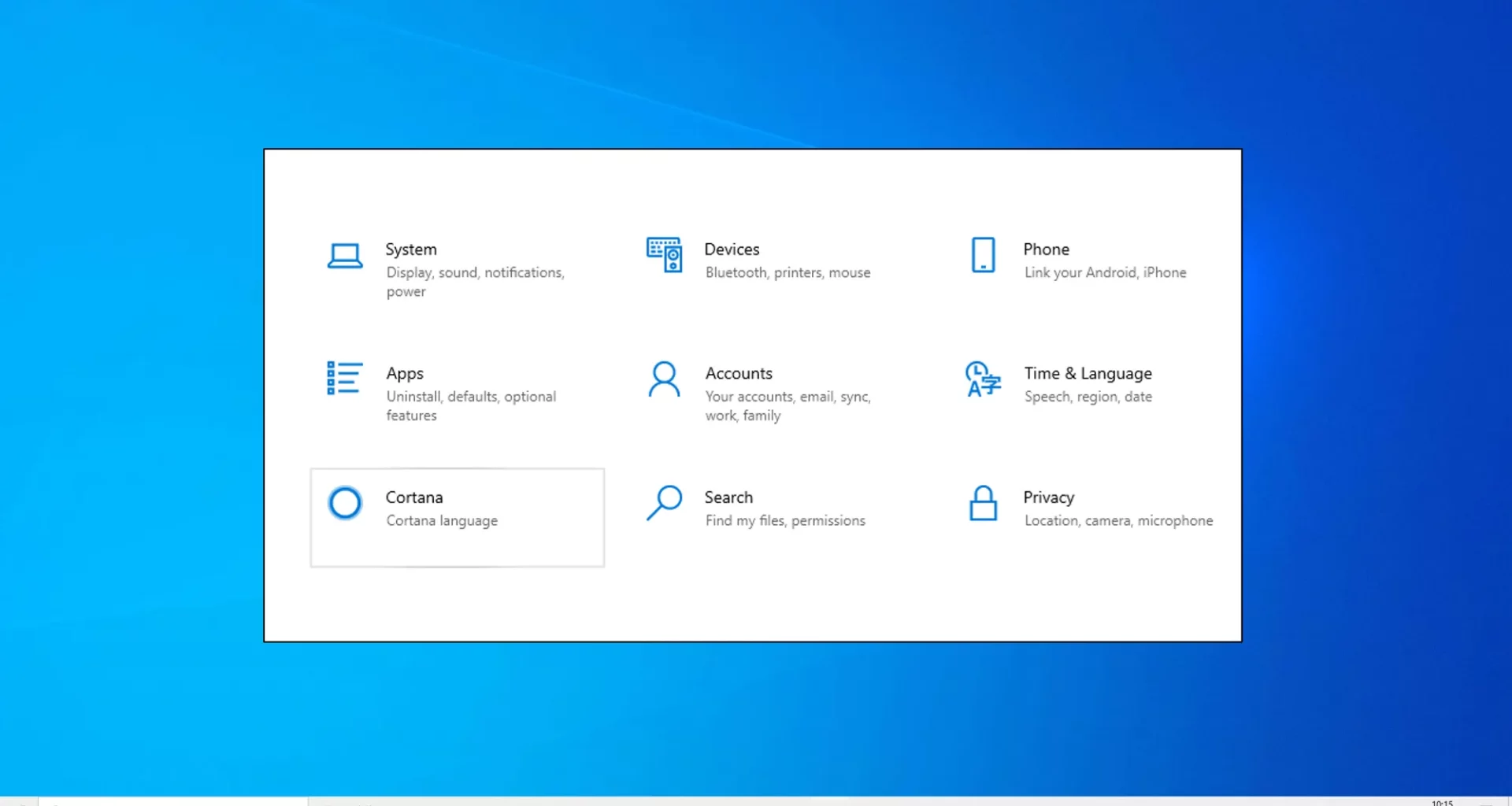Open the Apps settings title
The image size is (1512, 806).
[x=405, y=374]
